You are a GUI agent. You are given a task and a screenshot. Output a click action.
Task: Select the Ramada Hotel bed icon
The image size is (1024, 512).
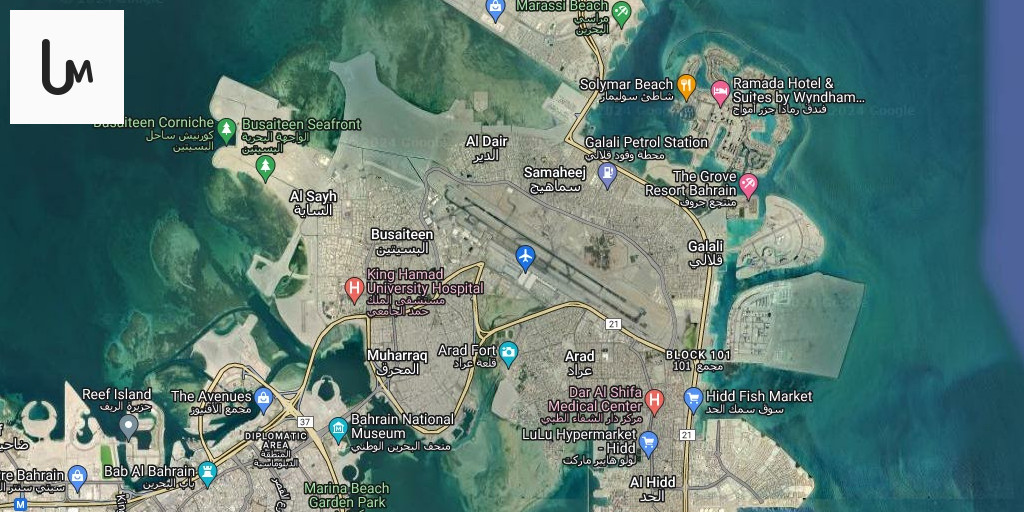point(720,92)
